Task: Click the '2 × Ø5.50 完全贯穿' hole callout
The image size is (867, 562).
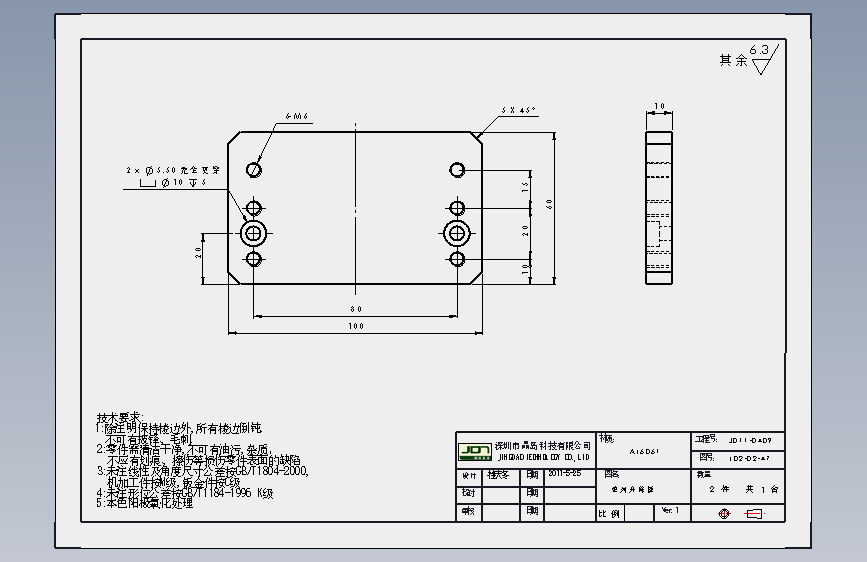Action: [173, 170]
